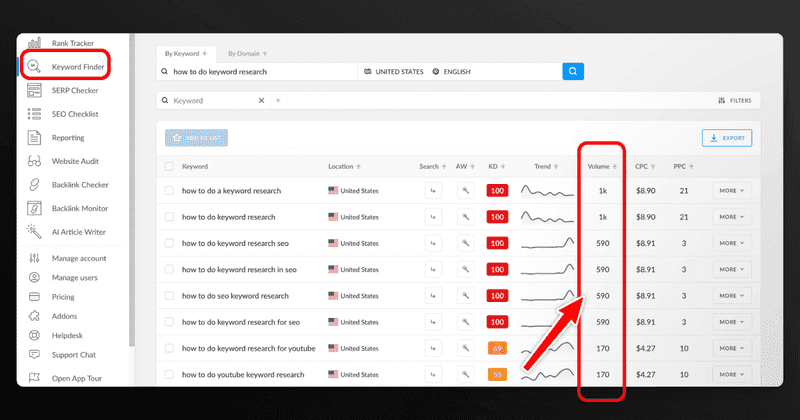Toggle the select-all checkbox in table header
Viewport: 800px width, 420px height.
[x=169, y=166]
